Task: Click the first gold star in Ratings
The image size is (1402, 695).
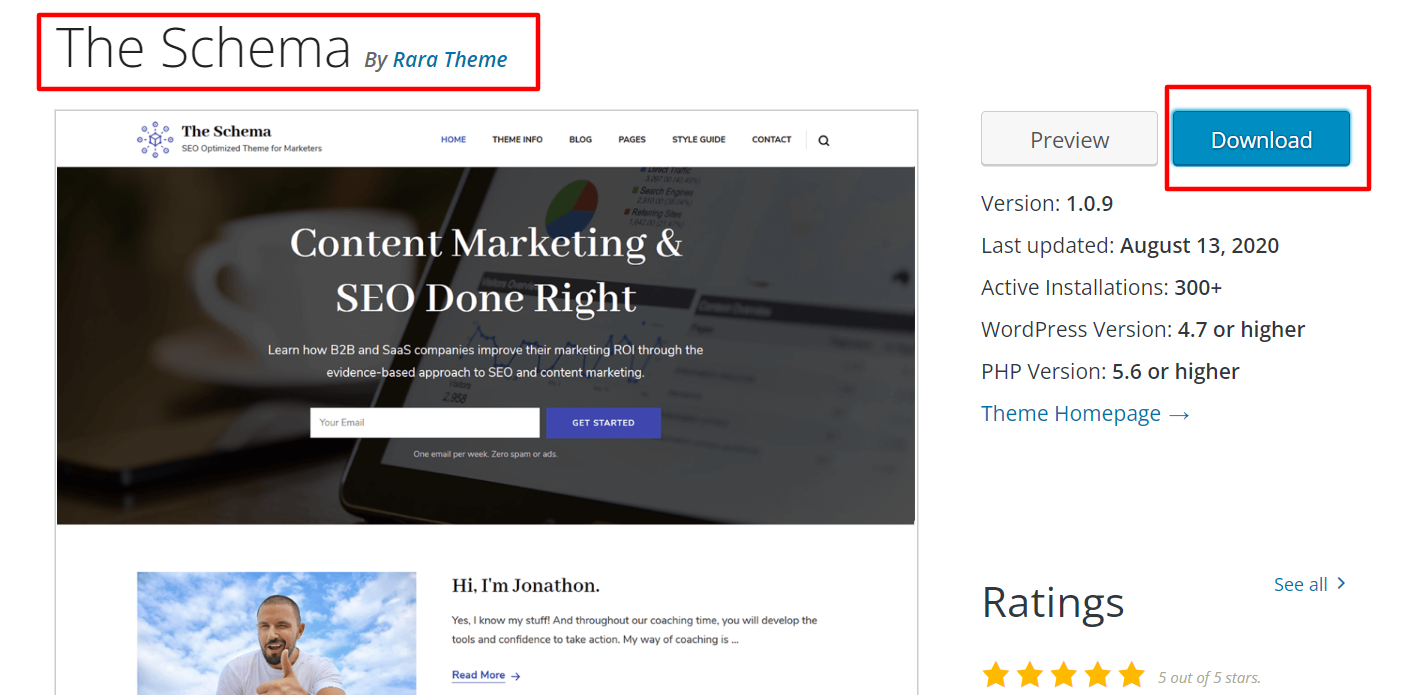Action: tap(996, 674)
